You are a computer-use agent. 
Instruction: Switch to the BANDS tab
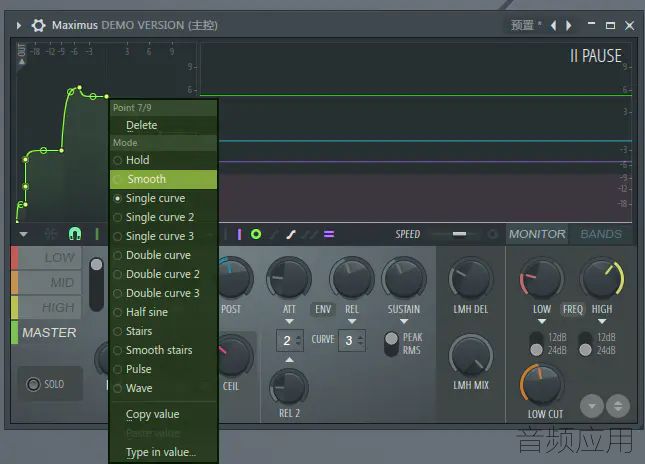click(x=601, y=234)
